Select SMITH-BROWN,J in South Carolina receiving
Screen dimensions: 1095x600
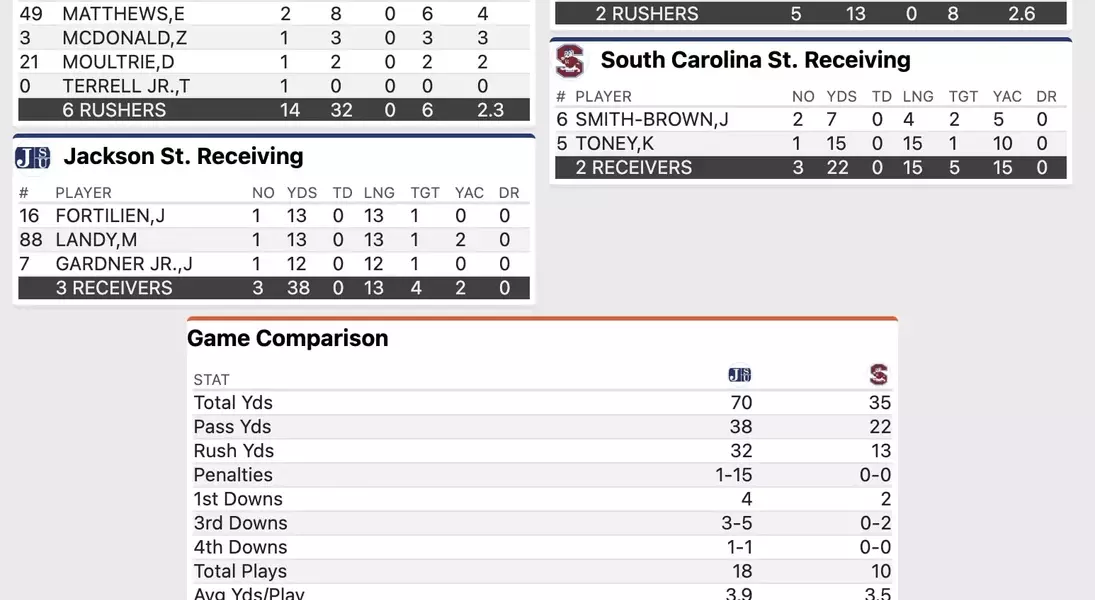(652, 119)
